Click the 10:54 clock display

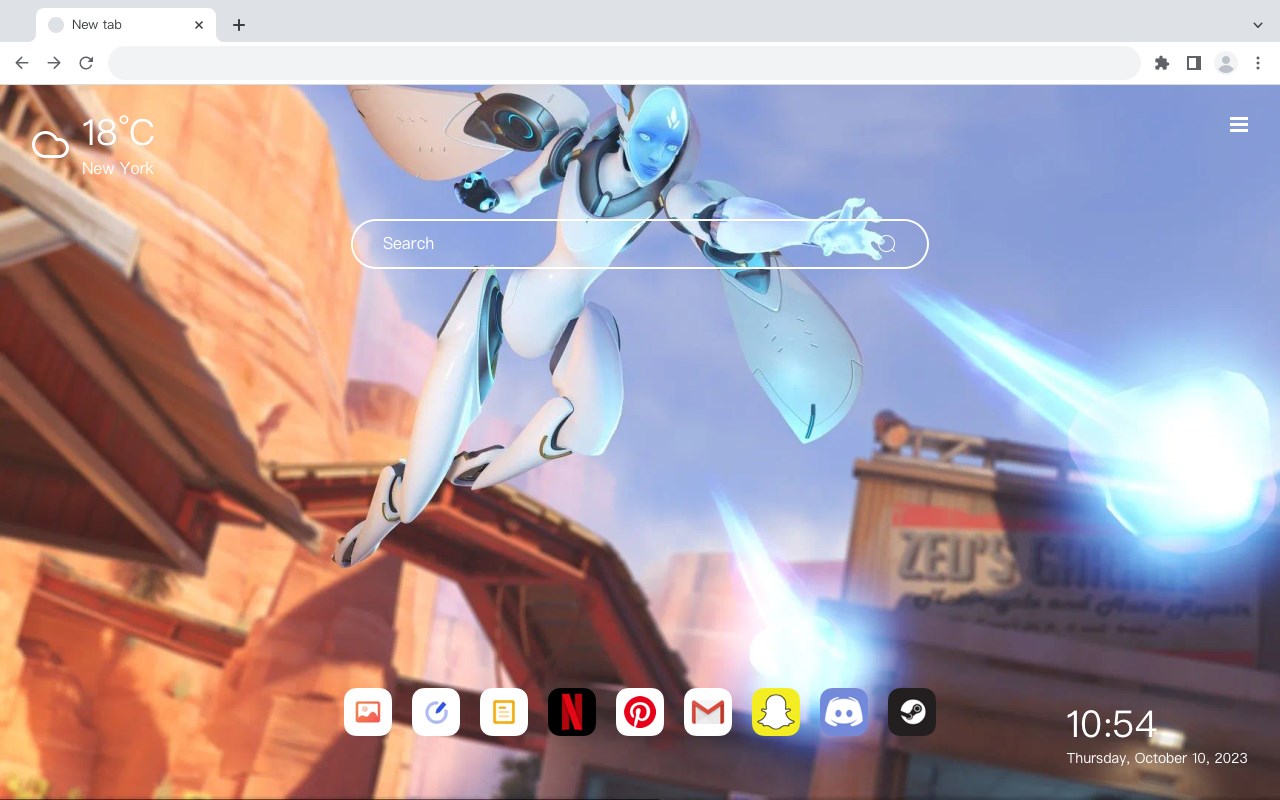[1111, 724]
